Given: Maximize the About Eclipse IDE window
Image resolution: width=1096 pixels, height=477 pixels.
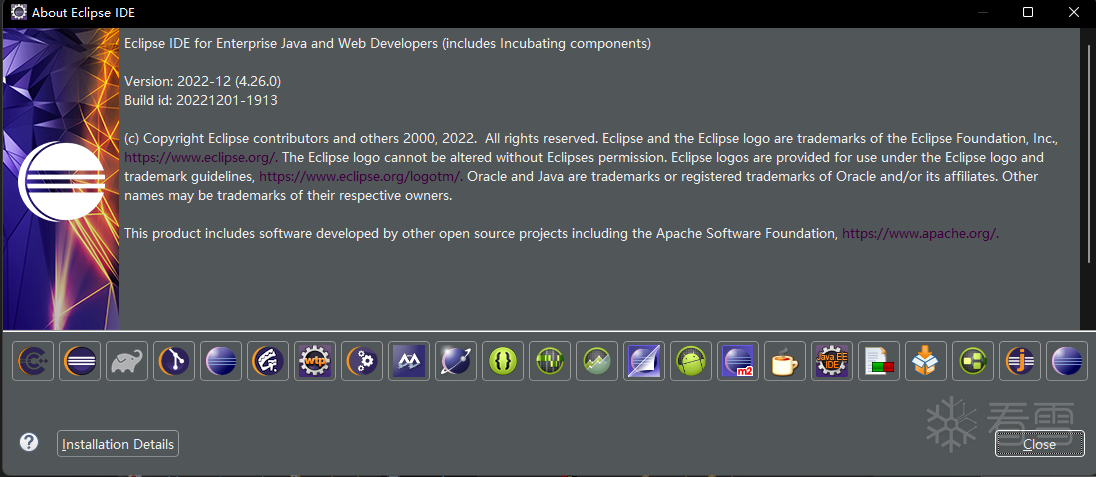Looking at the screenshot, I should coord(1028,12).
